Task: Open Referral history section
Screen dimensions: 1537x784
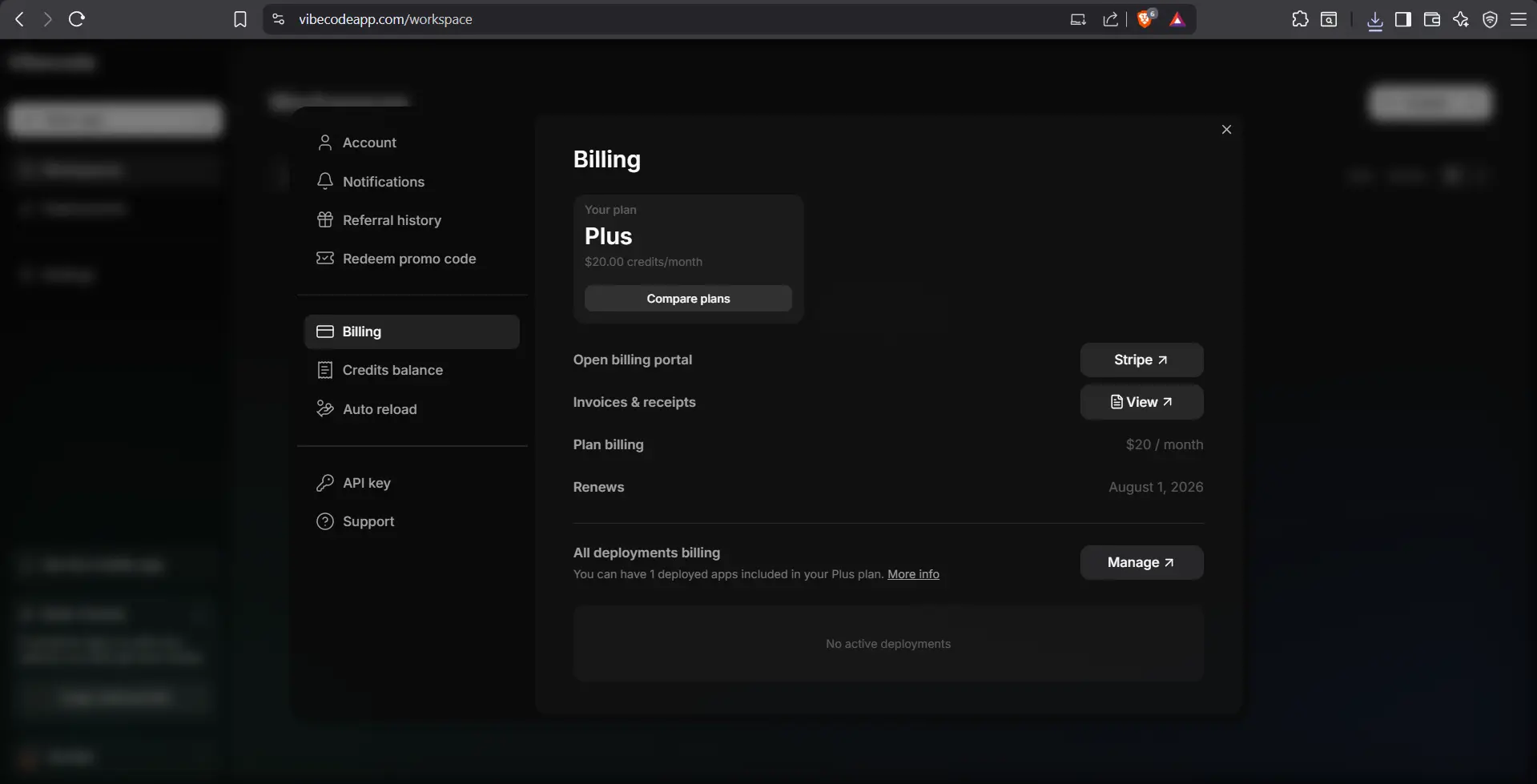Action: coord(412,220)
